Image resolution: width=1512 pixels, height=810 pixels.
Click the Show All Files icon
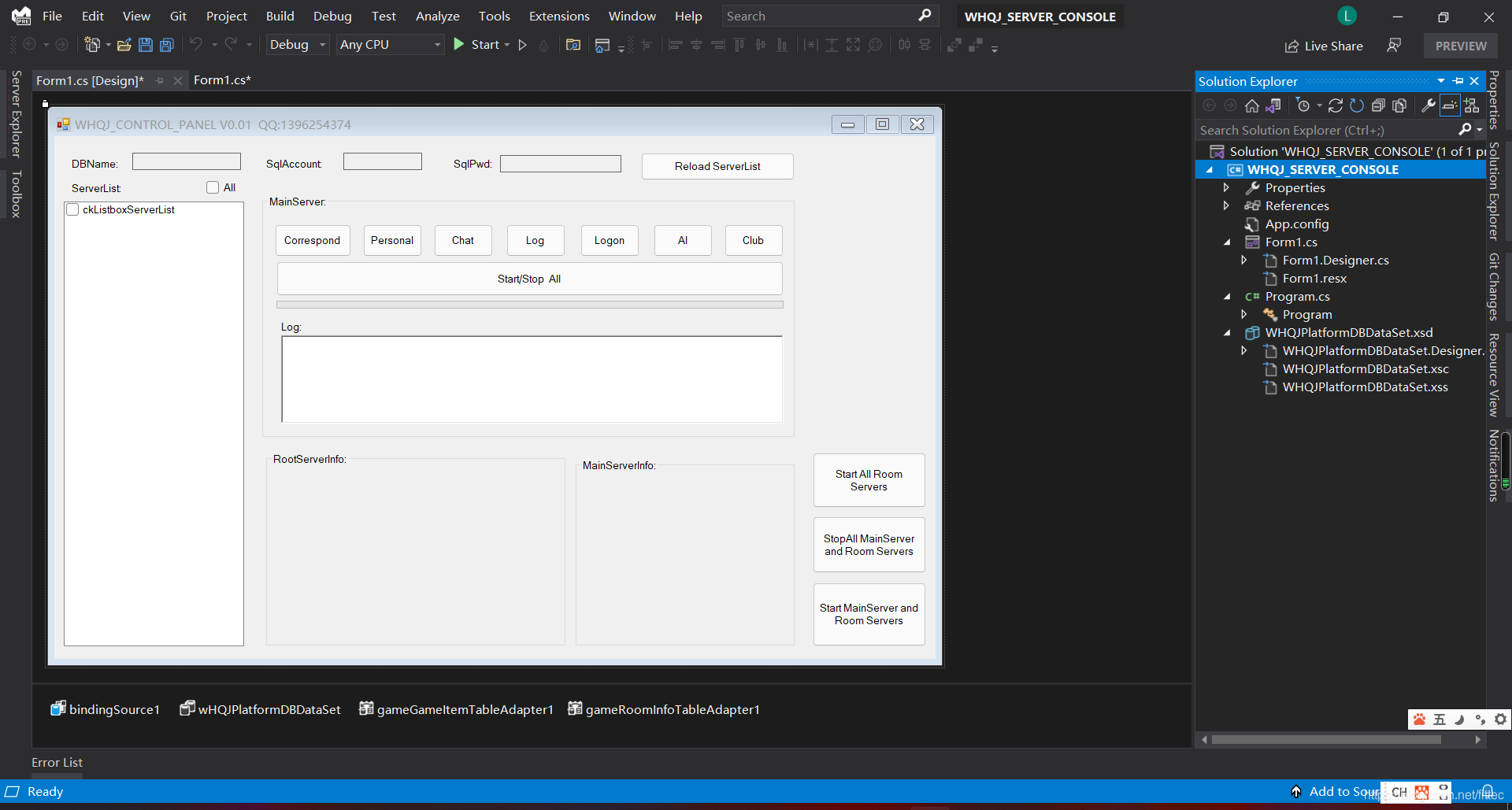(x=1399, y=105)
